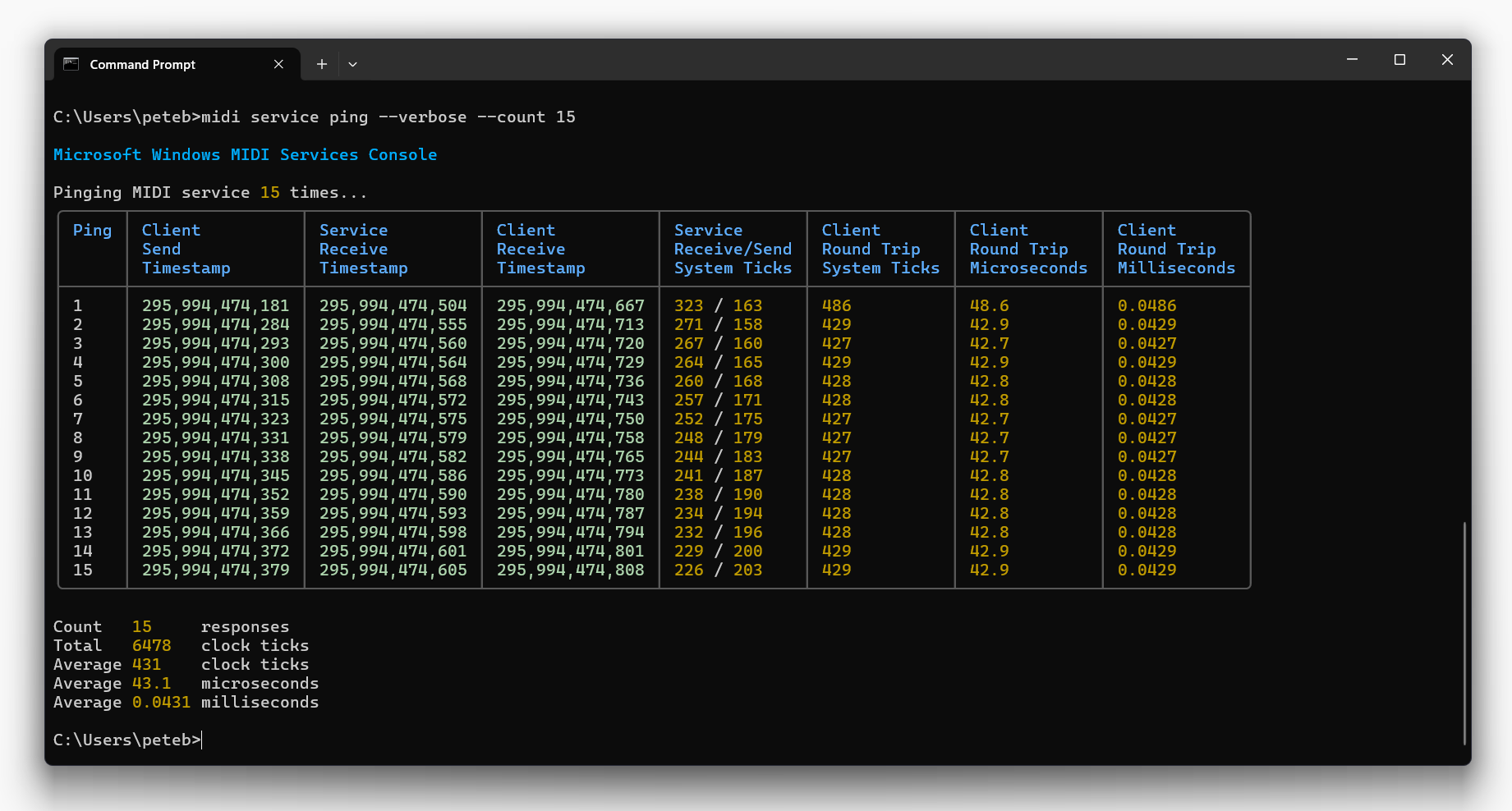The height and width of the screenshot is (811, 1512).
Task: Click send timestamp 295,994,474,379
Action: (x=216, y=570)
